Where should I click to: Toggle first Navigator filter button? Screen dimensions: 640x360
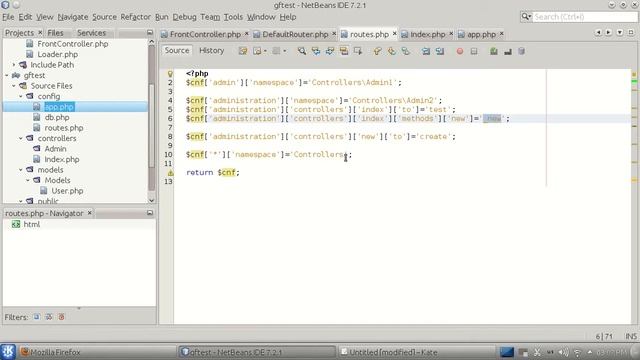(37, 317)
